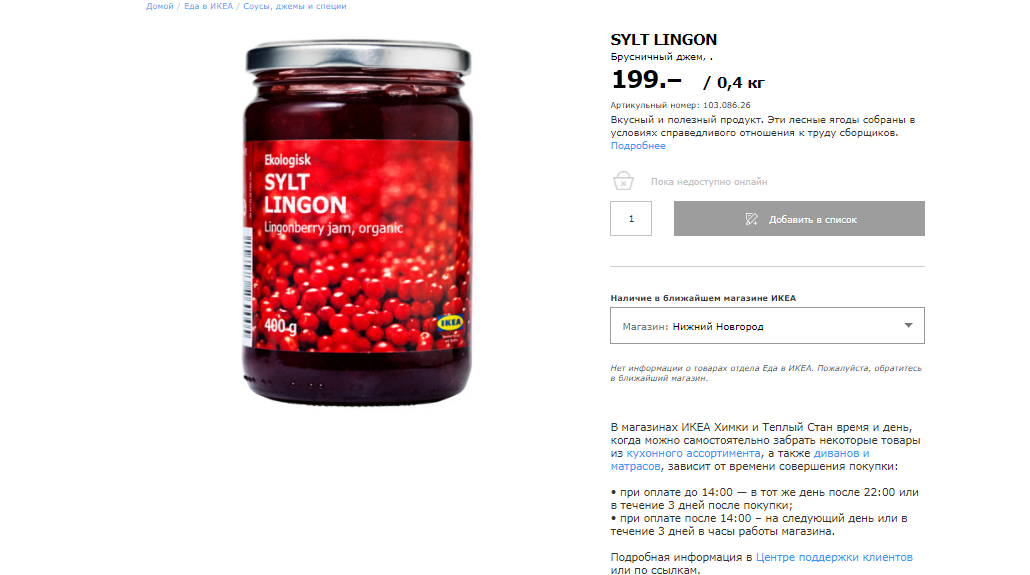This screenshot has height=575, width=1030.
Task: Click the Подробнее link
Action: pos(638,145)
